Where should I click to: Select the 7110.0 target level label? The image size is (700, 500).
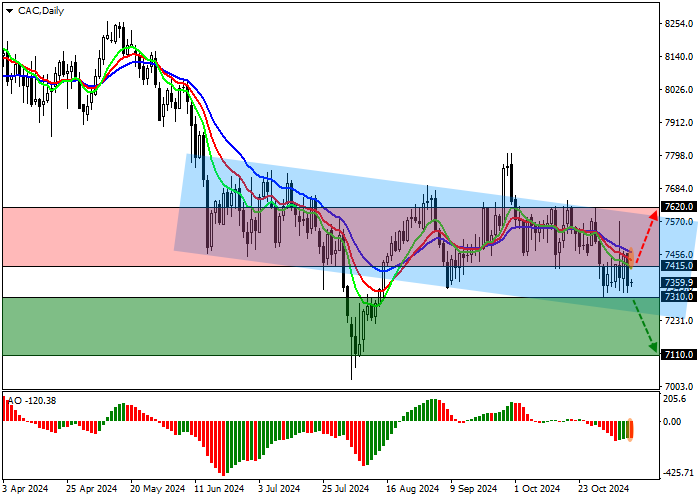(679, 354)
